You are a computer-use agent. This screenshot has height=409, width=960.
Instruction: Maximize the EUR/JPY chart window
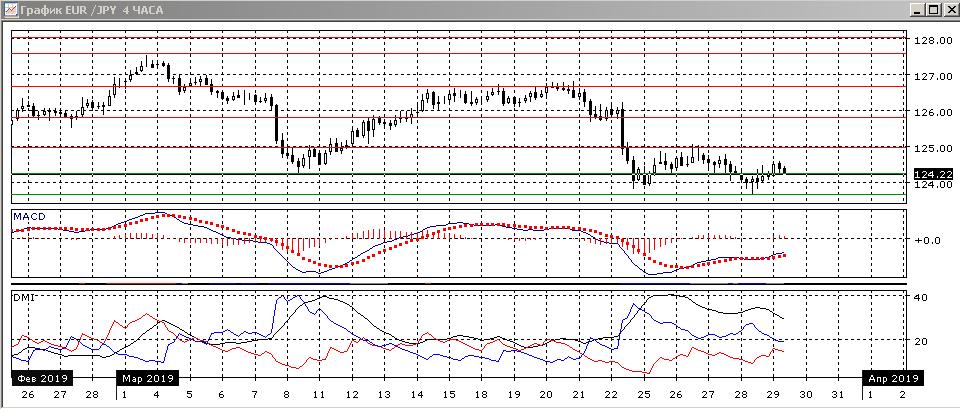click(x=932, y=9)
